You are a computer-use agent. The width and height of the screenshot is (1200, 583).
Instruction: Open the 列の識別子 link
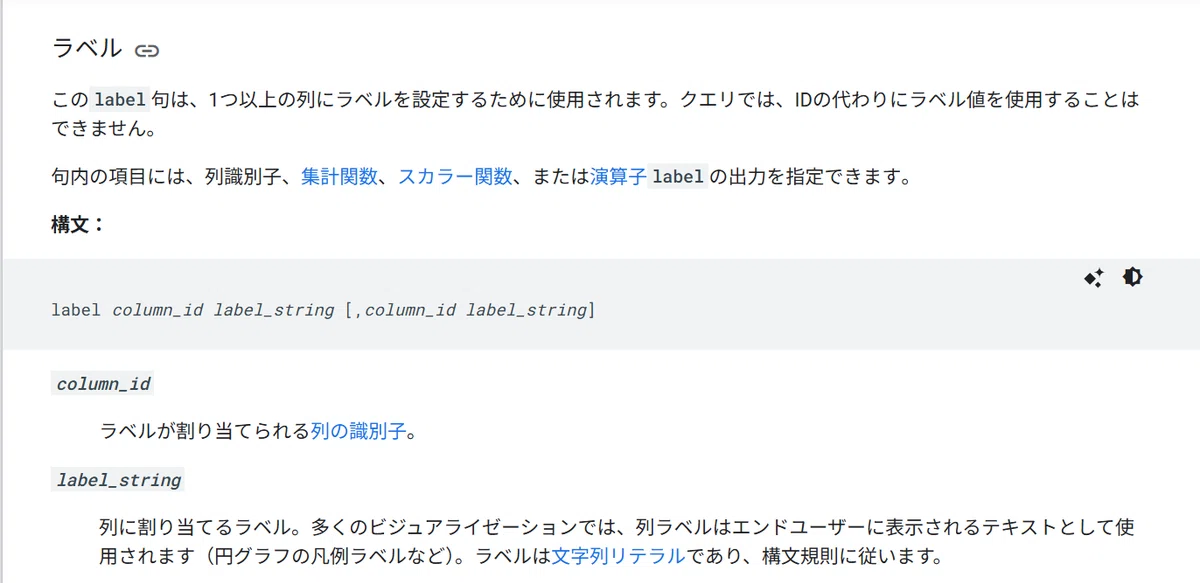(x=358, y=431)
